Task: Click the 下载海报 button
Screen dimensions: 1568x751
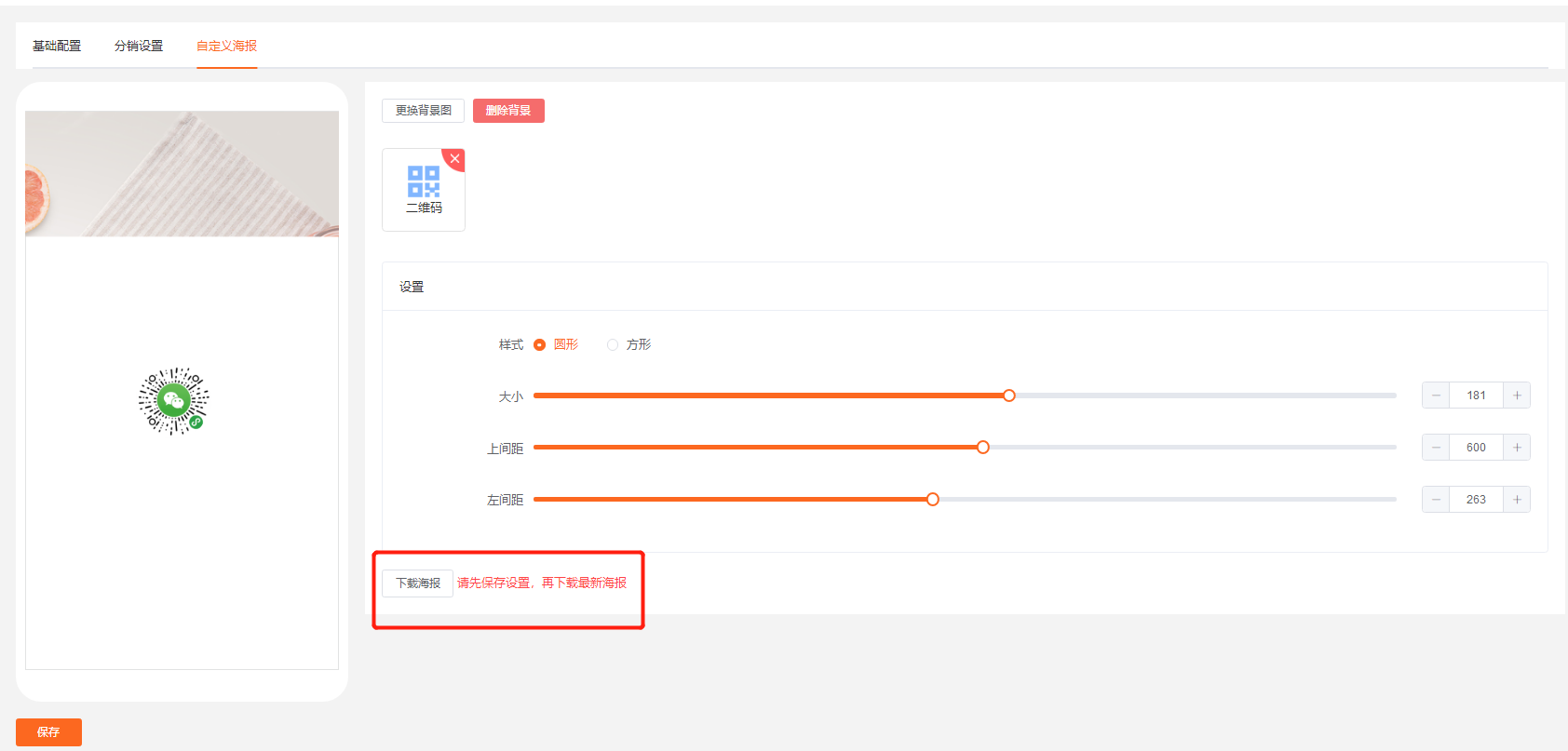Action: (x=417, y=583)
